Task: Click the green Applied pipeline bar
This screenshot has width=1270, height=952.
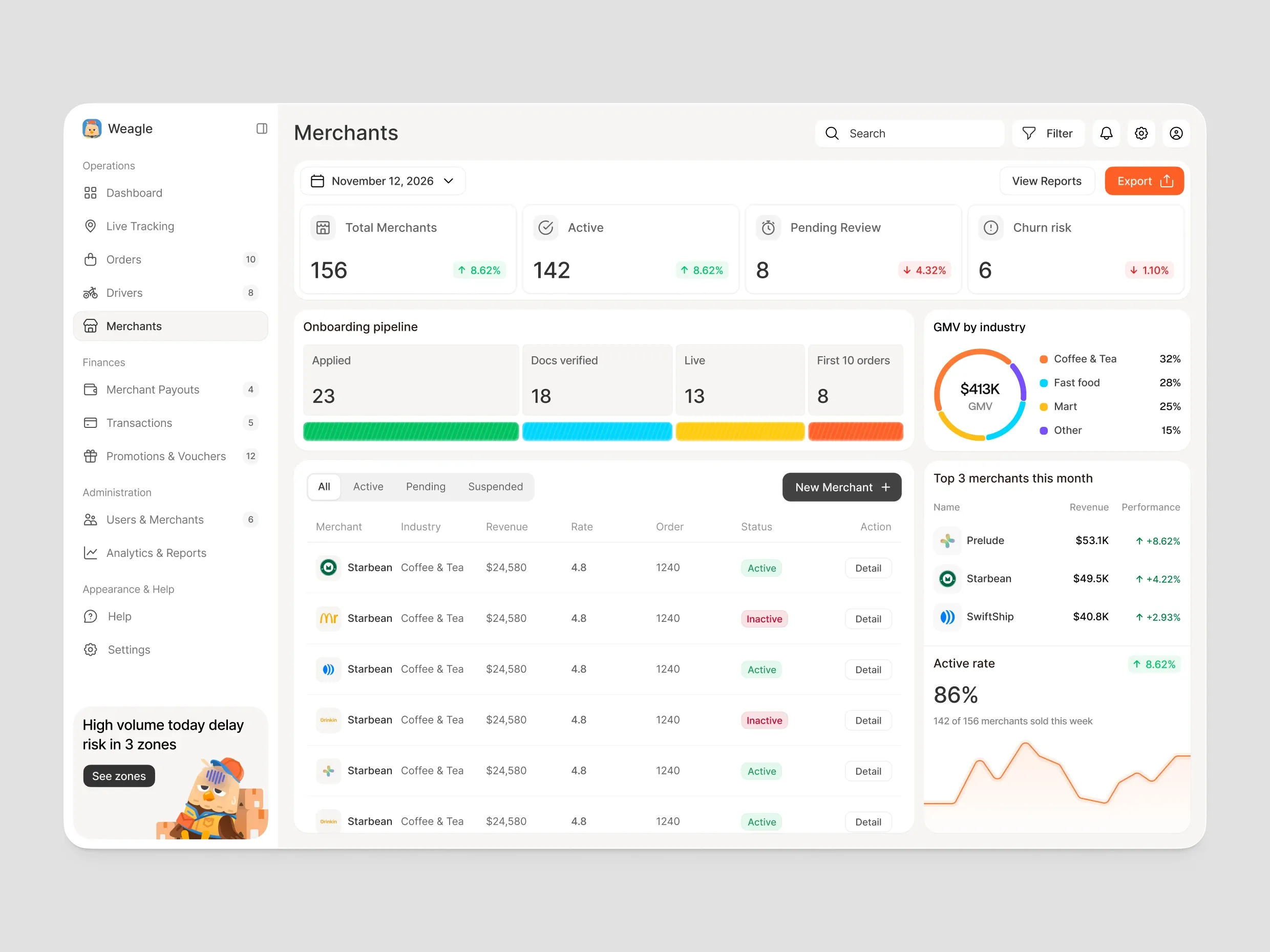Action: (x=411, y=431)
